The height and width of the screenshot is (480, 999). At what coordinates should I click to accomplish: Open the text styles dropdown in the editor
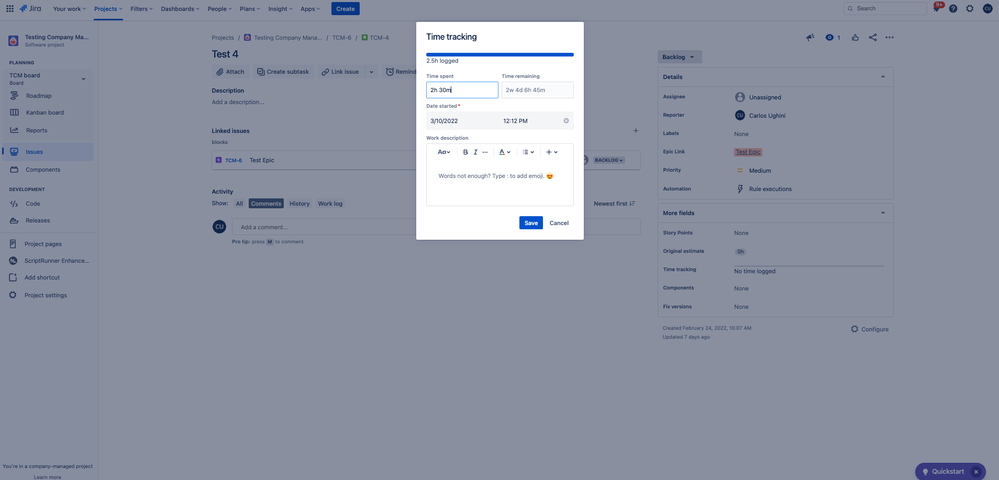tap(444, 152)
